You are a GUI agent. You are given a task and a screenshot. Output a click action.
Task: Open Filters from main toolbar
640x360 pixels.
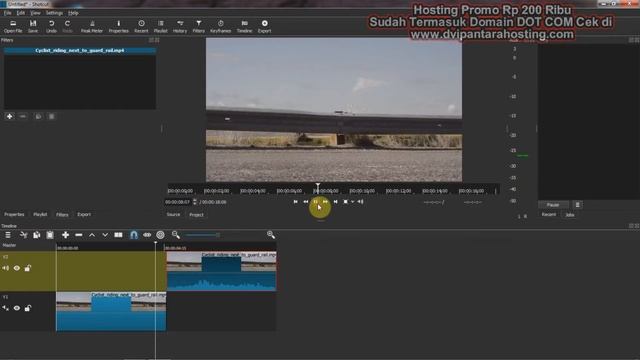point(199,27)
